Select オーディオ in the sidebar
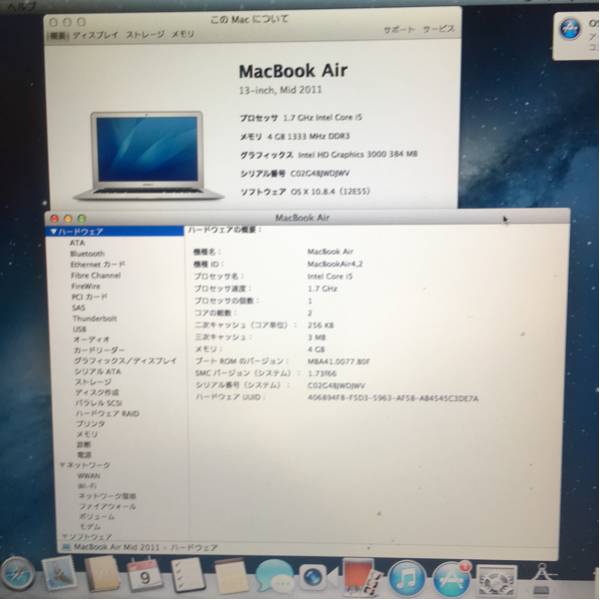The height and width of the screenshot is (600, 600). tap(92, 339)
